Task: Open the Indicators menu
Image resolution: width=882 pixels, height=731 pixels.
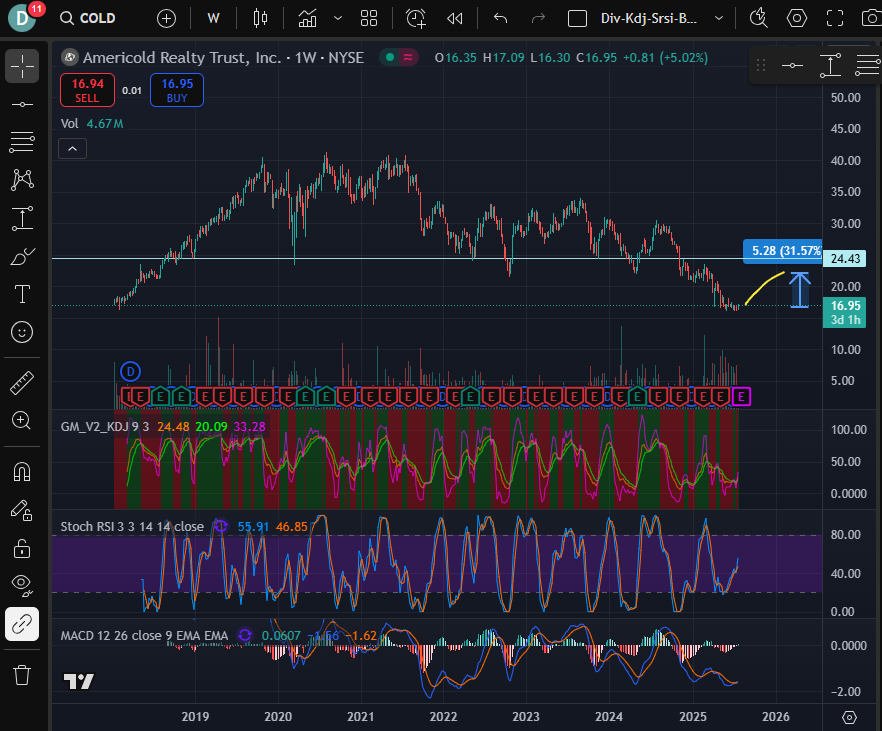Action: pos(307,19)
